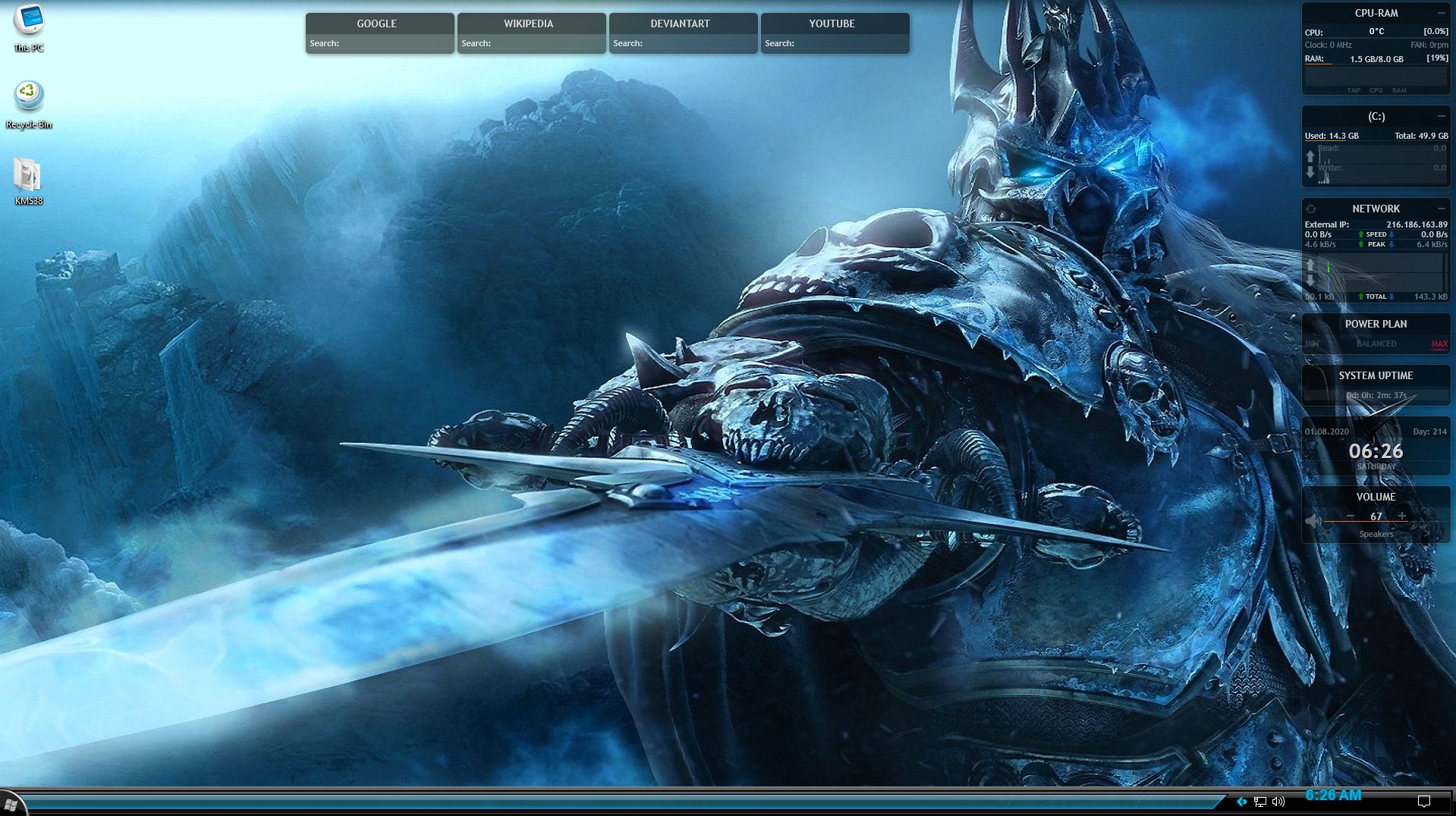The height and width of the screenshot is (816, 1456).
Task: Click the Used: 14.3 GB text
Action: [1332, 136]
